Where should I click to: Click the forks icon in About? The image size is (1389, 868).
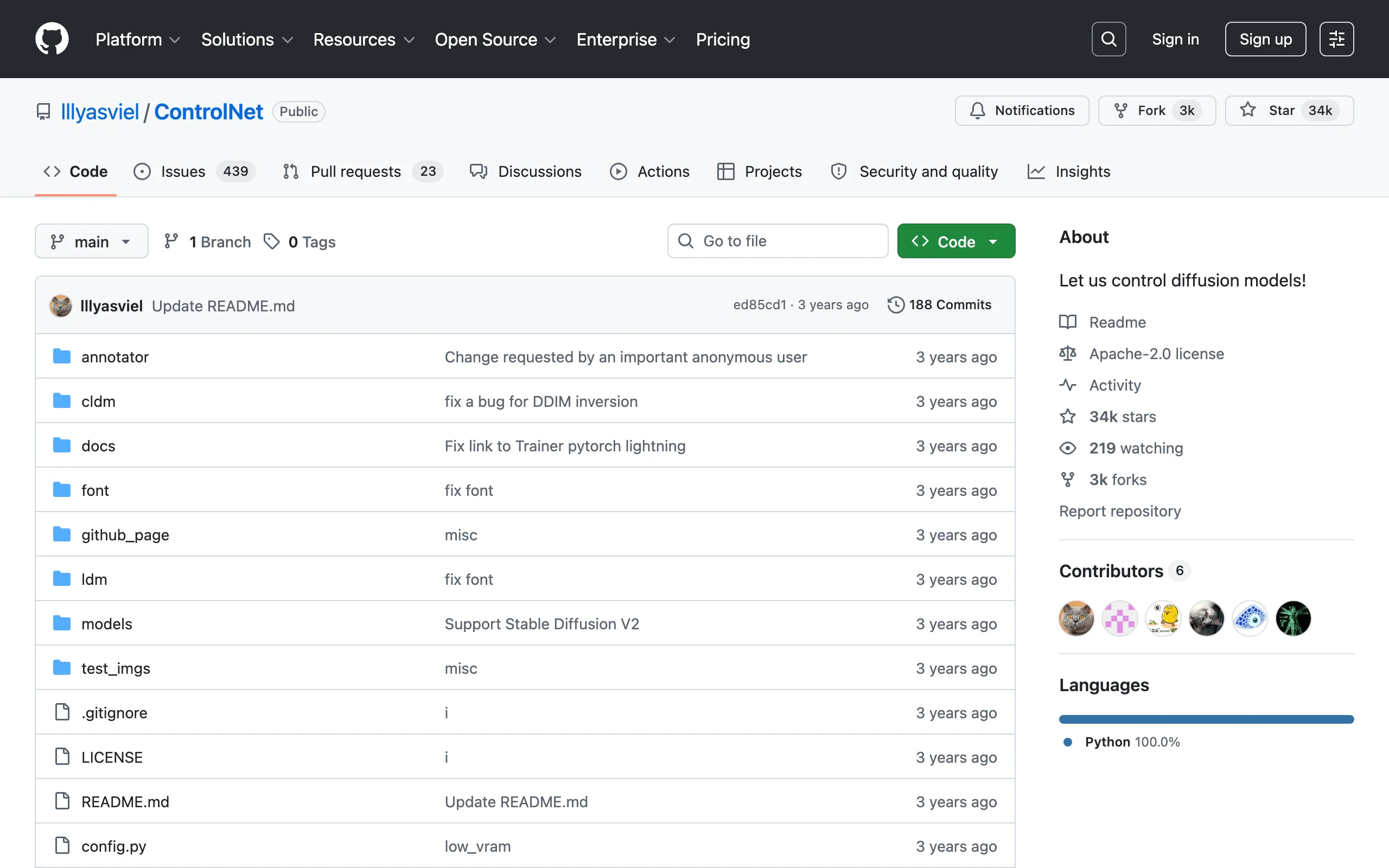[1068, 480]
